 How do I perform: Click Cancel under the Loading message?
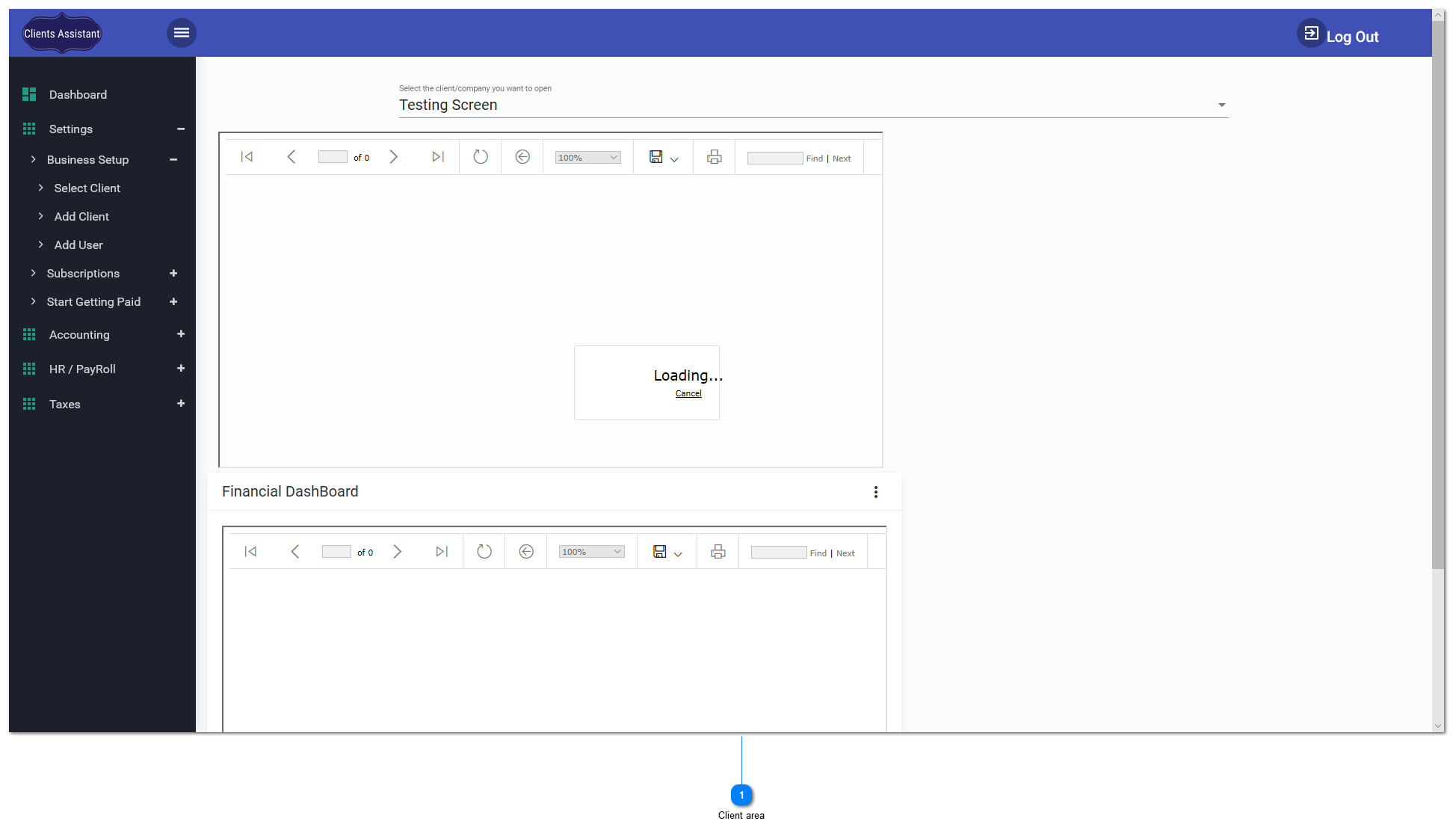coord(688,393)
